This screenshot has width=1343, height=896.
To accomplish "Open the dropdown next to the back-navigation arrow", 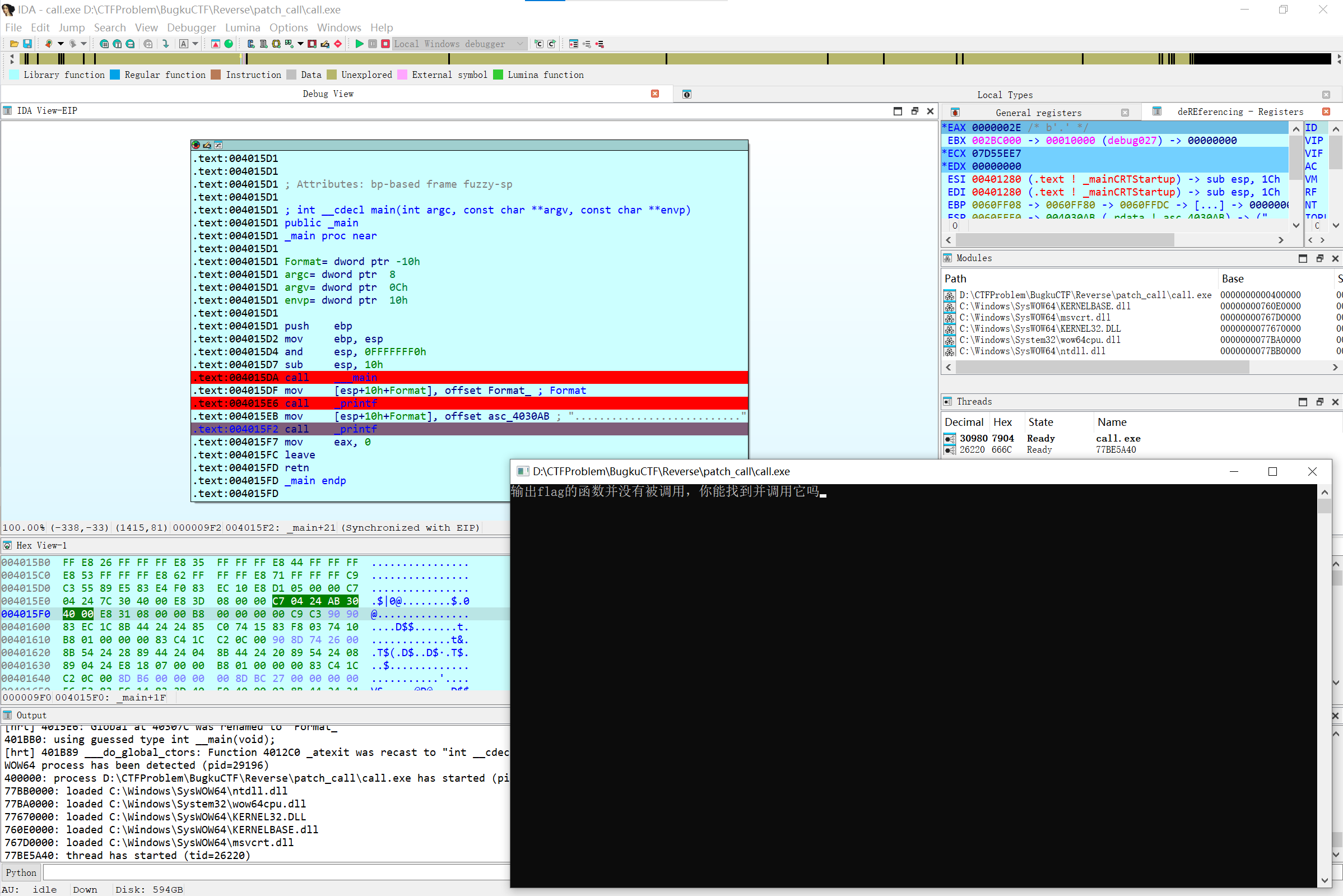I will click(x=61, y=44).
